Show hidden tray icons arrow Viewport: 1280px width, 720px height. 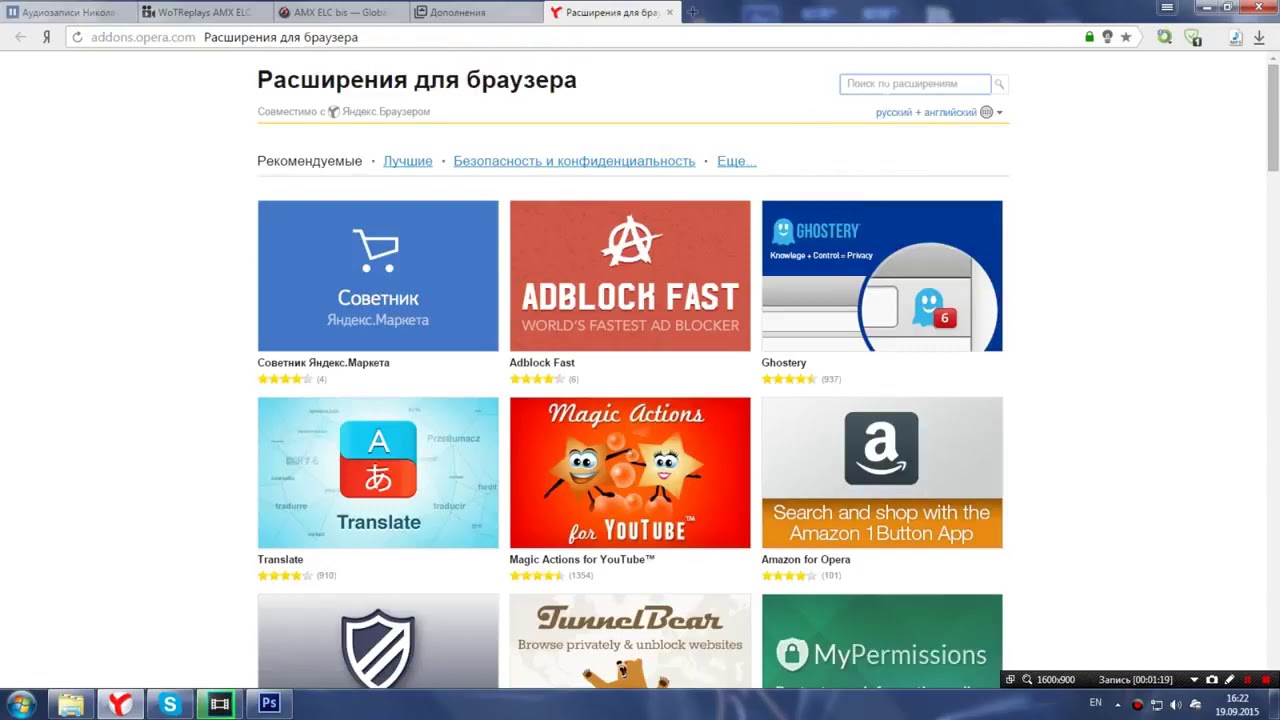pyautogui.click(x=1118, y=704)
